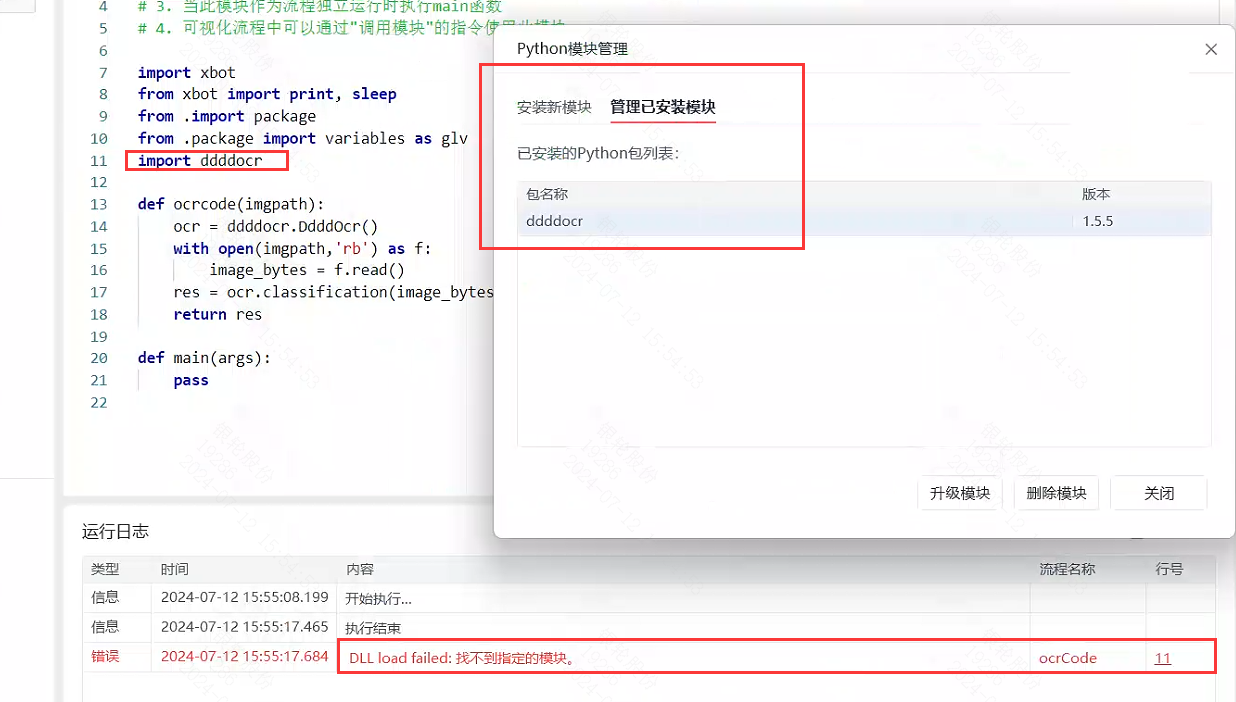Click the 流程名称 column header

point(1067,569)
